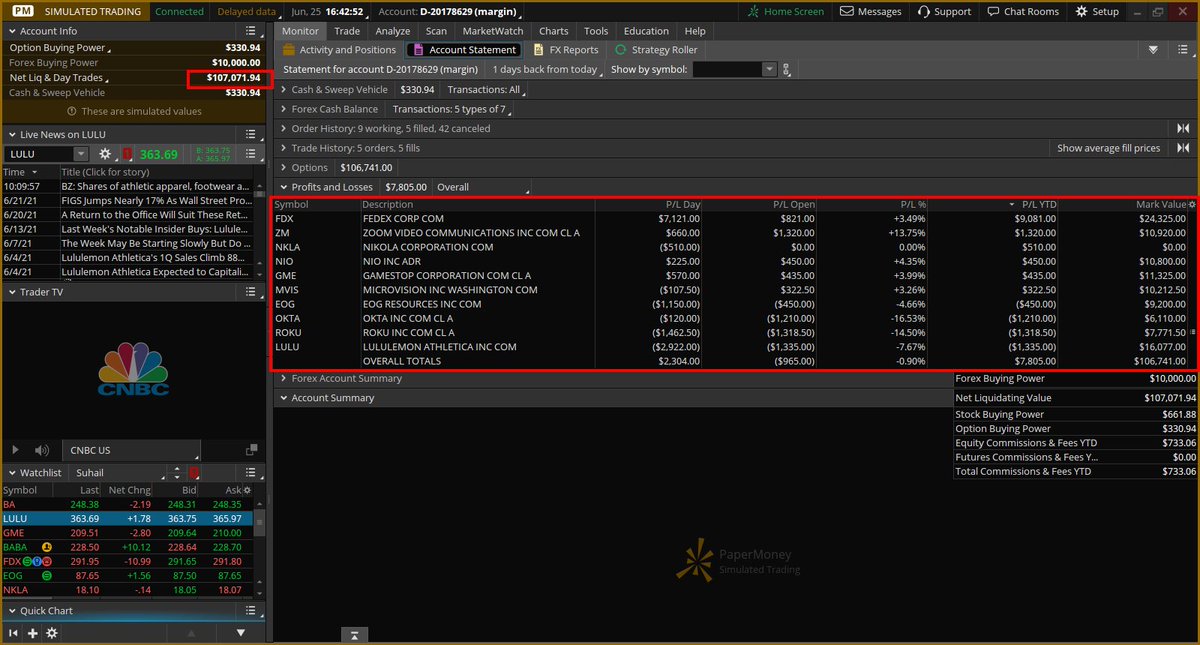Open 'FIGS Jumps Nearly 17%' news story
This screenshot has height=645, width=1200.
[x=155, y=200]
